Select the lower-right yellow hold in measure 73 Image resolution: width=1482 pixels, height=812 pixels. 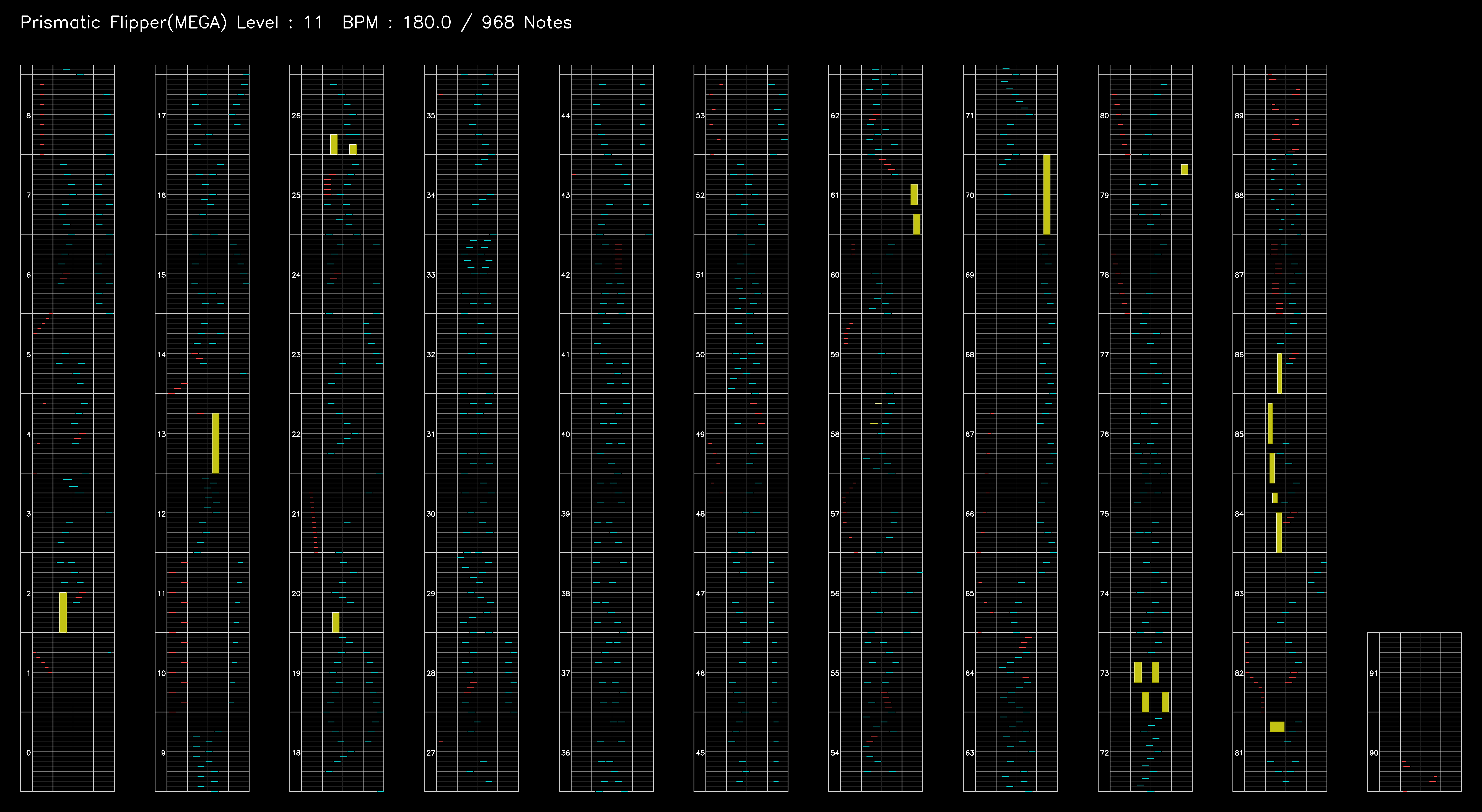click(x=1165, y=702)
